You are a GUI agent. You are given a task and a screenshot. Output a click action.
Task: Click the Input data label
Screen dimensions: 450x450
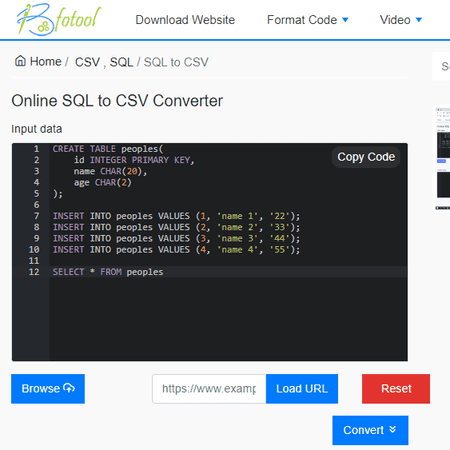coord(37,129)
